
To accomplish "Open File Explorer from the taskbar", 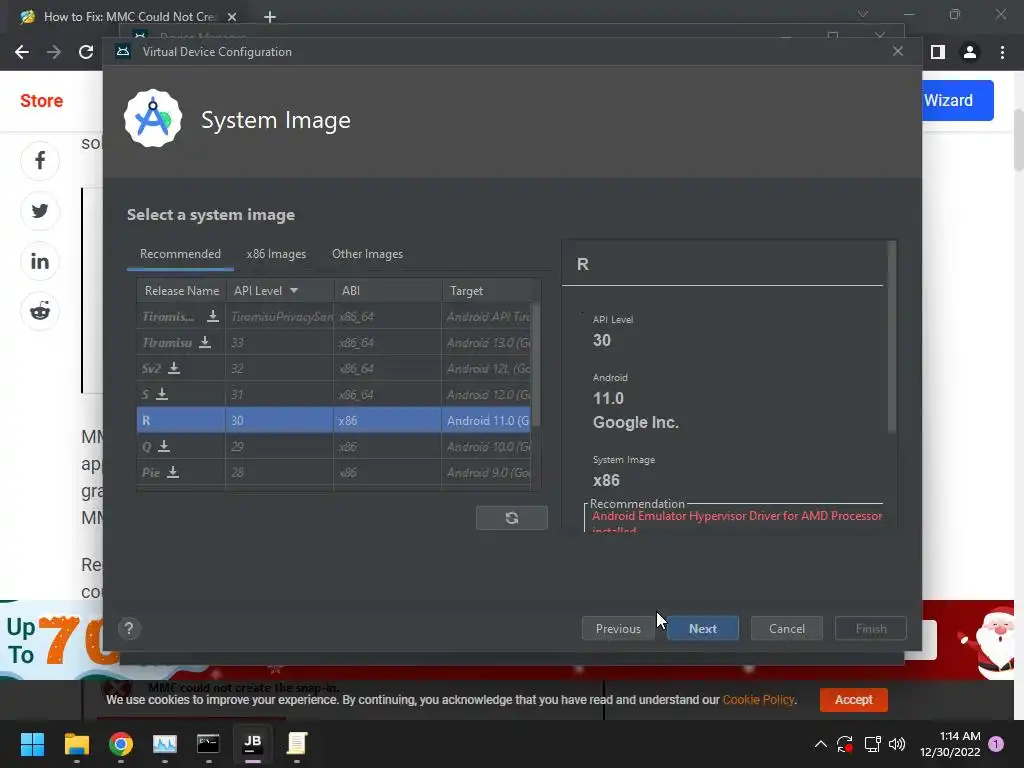I will pos(76,744).
